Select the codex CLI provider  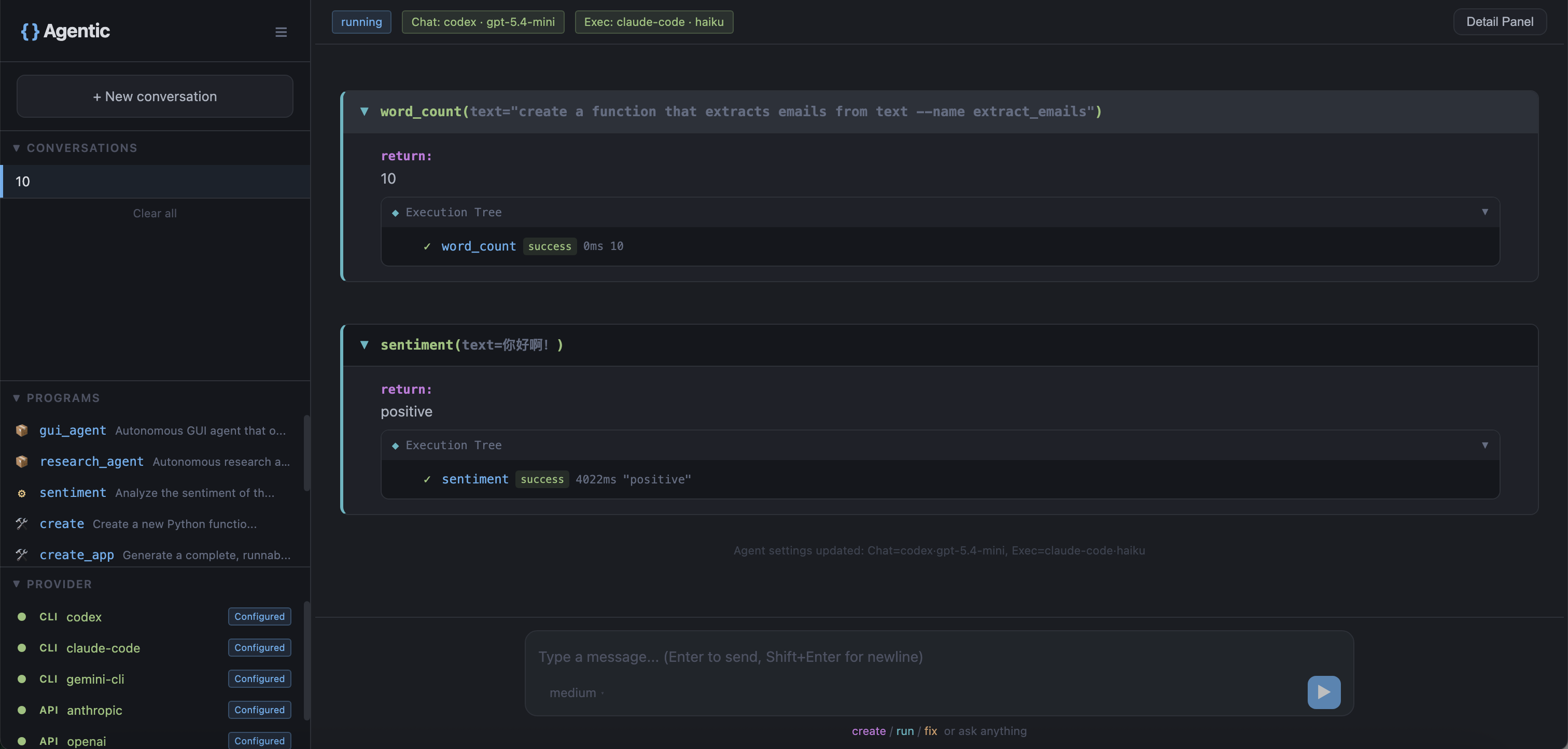84,617
